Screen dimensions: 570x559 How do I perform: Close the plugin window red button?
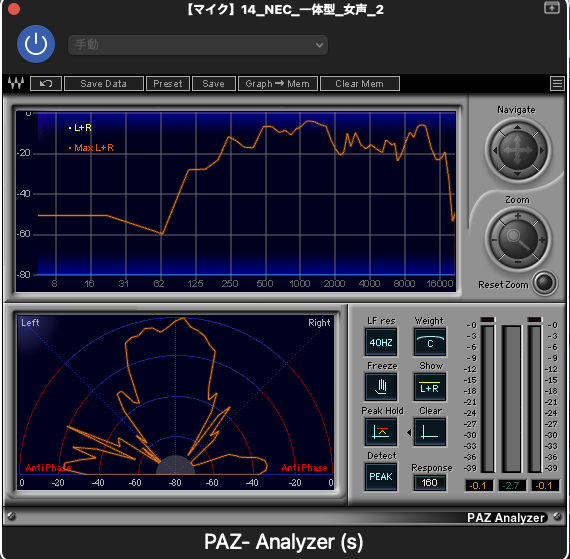pyautogui.click(x=14, y=9)
